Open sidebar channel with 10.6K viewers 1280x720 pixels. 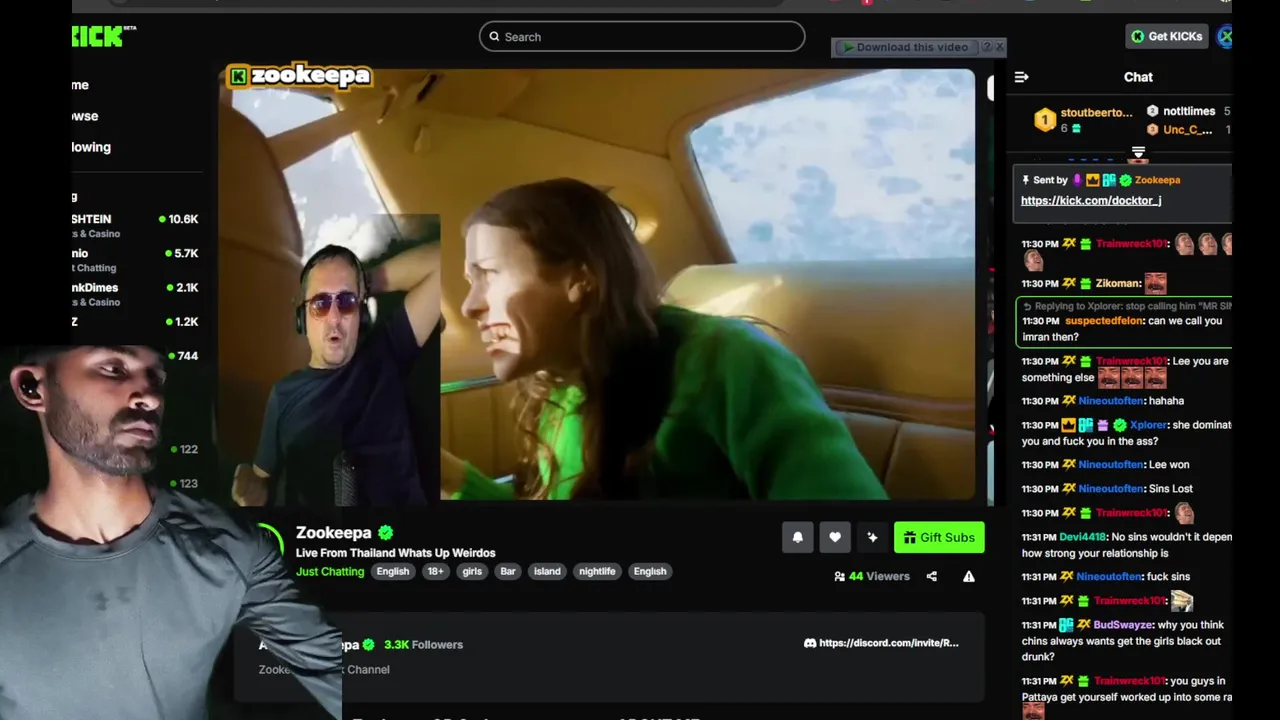coord(135,226)
